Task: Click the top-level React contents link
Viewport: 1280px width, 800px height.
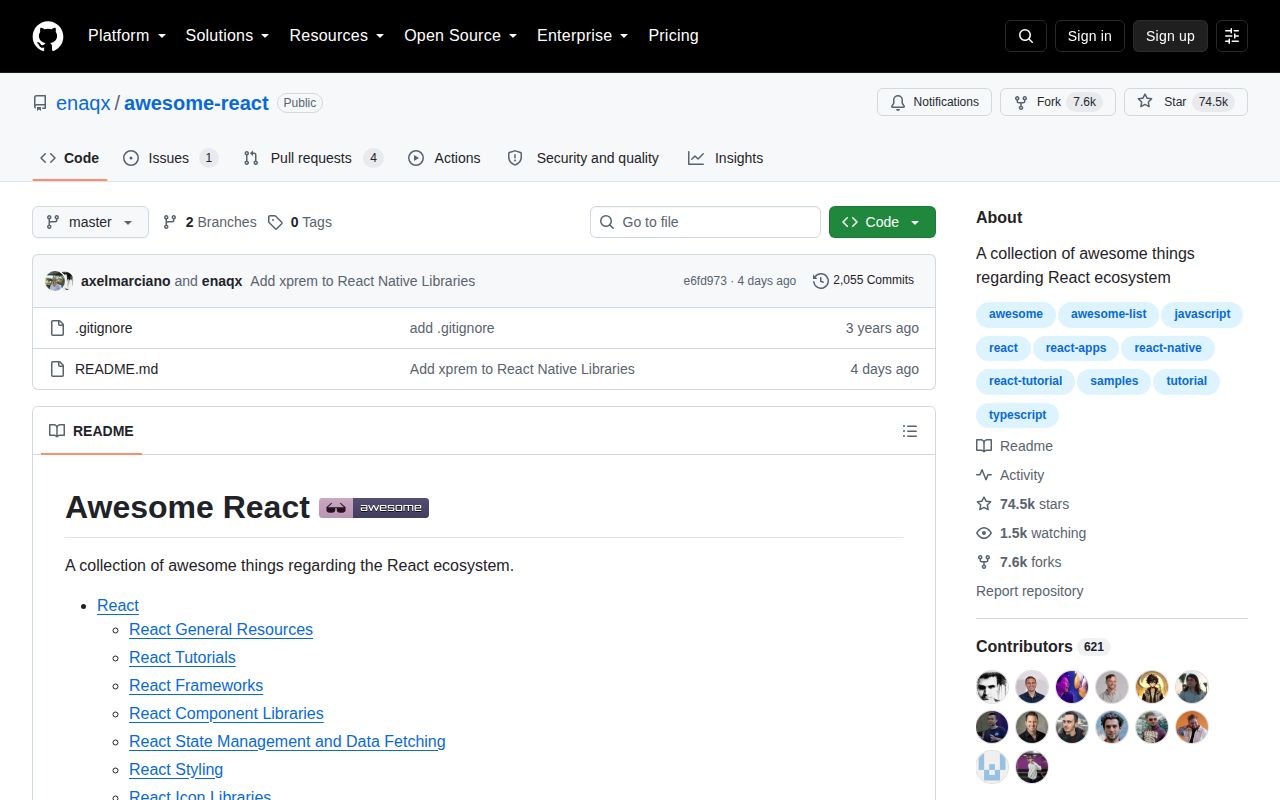Action: 118,605
